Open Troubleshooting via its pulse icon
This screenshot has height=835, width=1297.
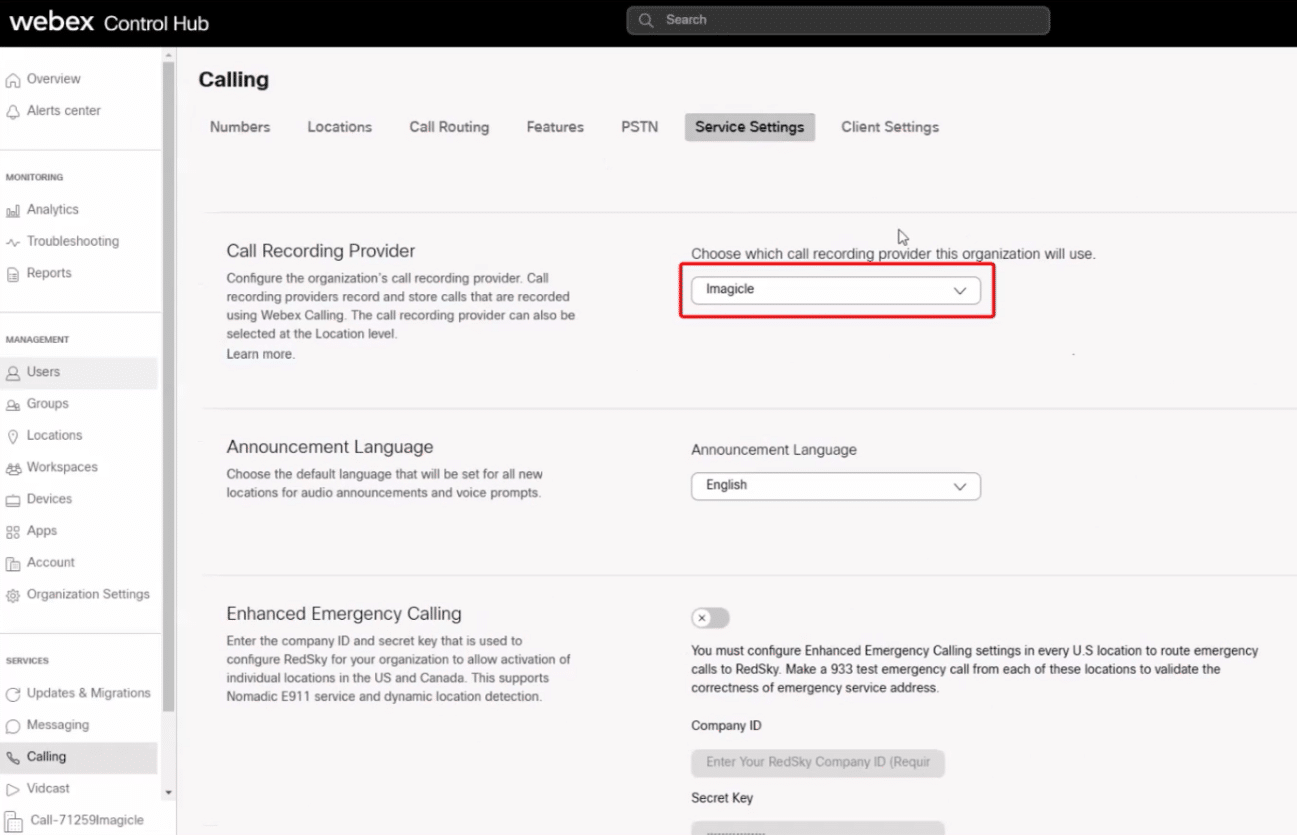[13, 242]
